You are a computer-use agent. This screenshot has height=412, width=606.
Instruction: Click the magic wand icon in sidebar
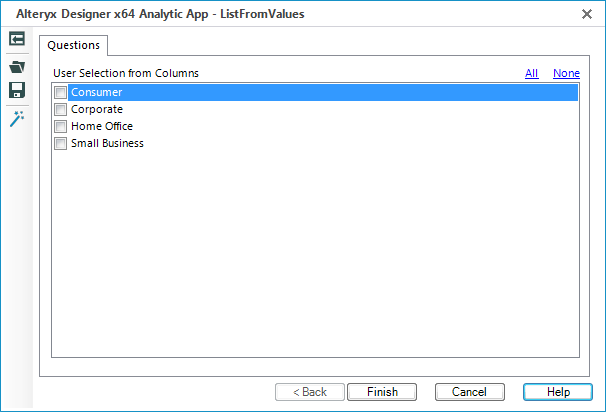pos(17,119)
